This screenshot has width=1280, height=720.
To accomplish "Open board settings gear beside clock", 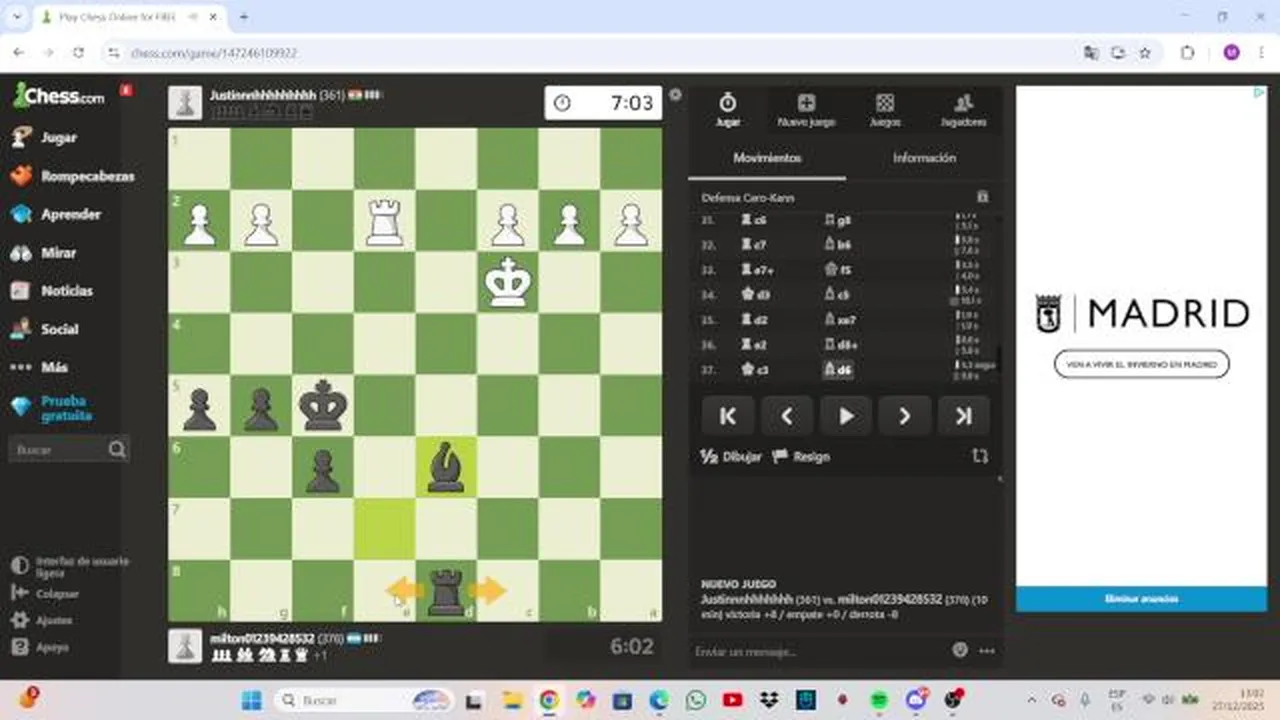I will tap(675, 95).
